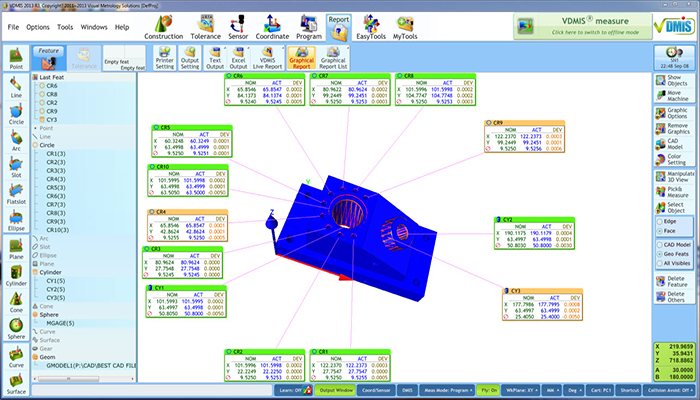Screen dimensions: 700x400
Task: Open the Tolerance toolbar
Action: [205, 28]
